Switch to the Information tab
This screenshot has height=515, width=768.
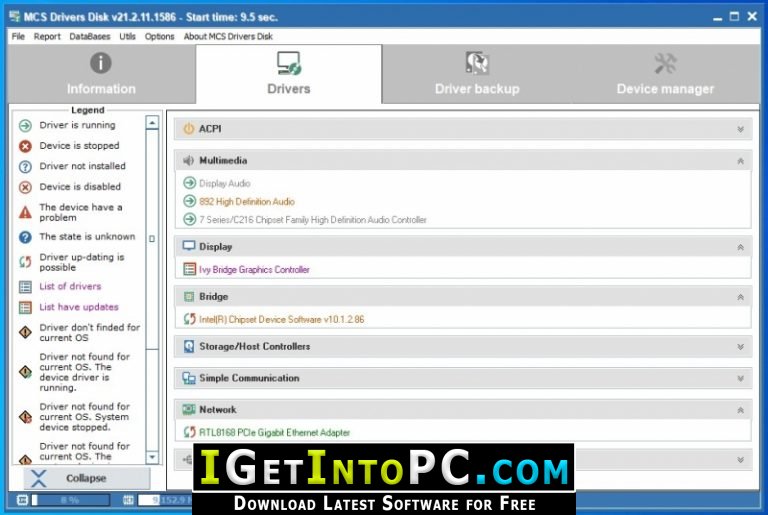pos(101,74)
